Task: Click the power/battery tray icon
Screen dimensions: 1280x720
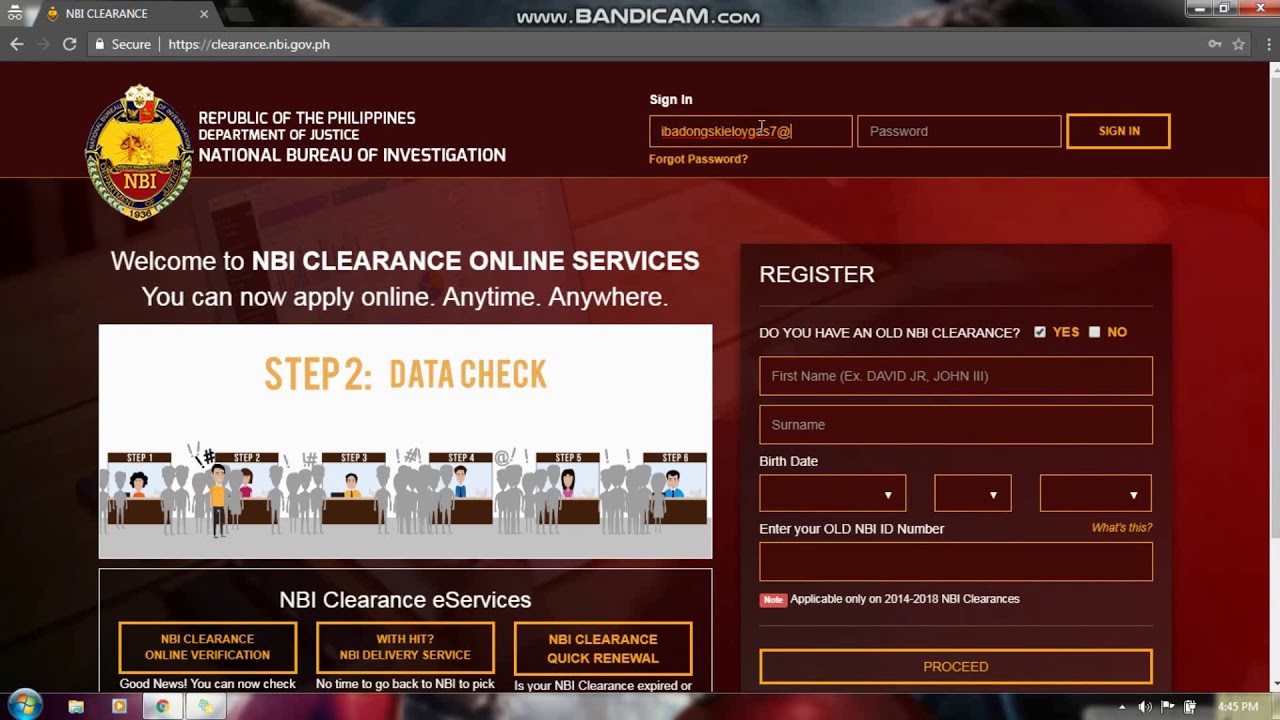Action: pos(1190,707)
